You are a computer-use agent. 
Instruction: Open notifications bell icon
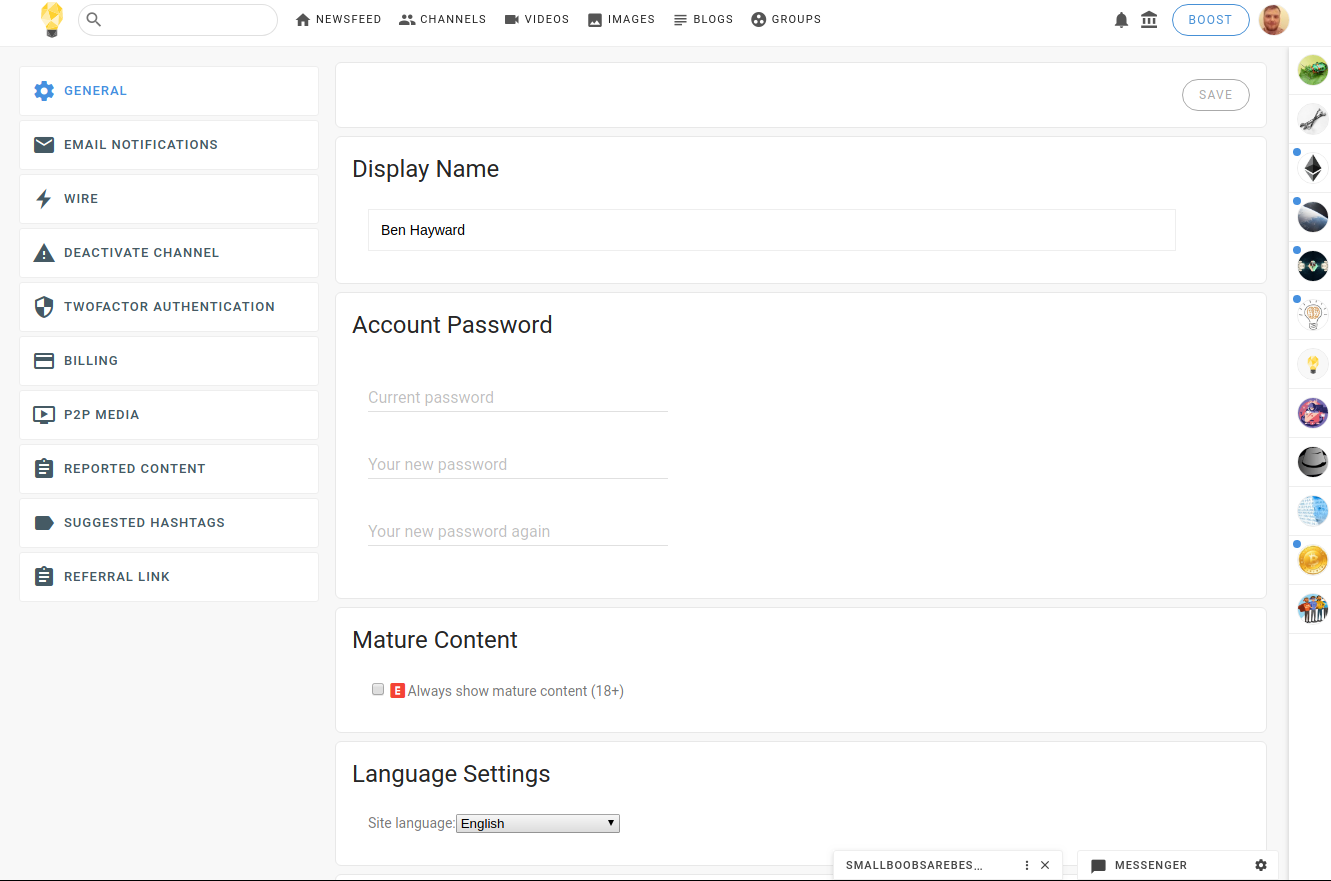click(x=1121, y=20)
